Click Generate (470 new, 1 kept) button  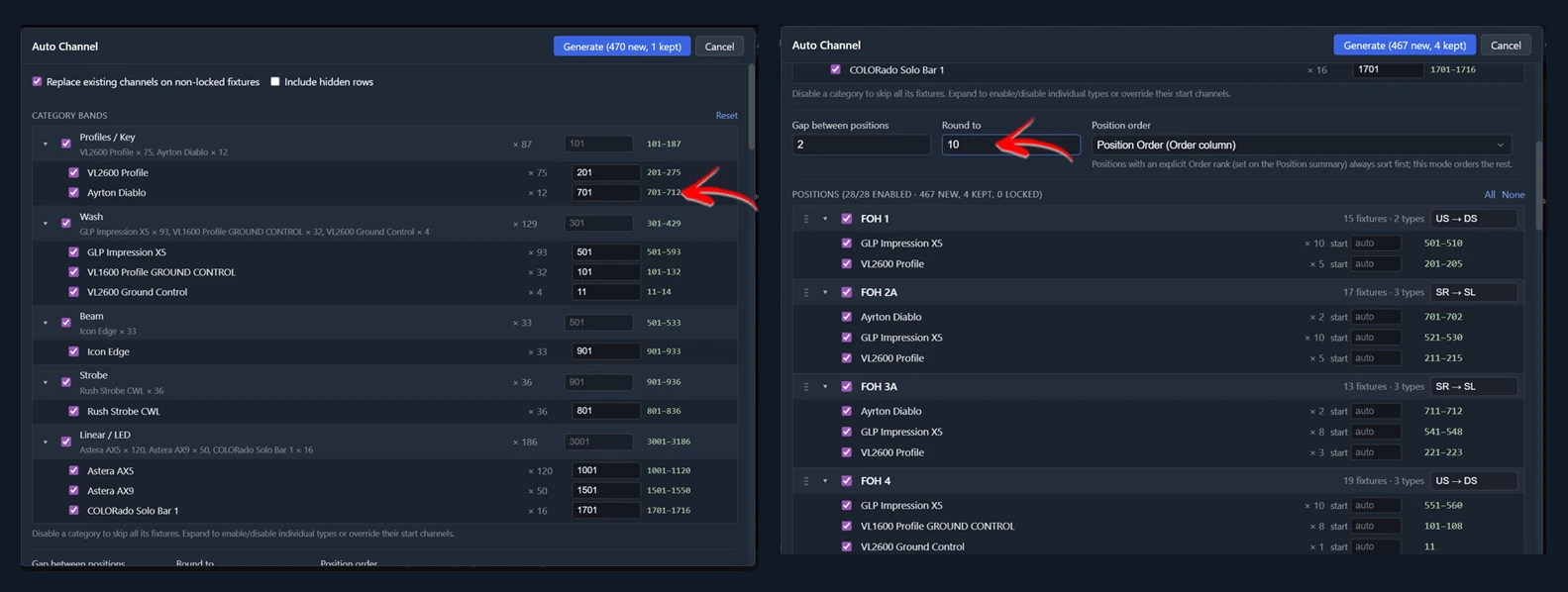[x=622, y=47]
